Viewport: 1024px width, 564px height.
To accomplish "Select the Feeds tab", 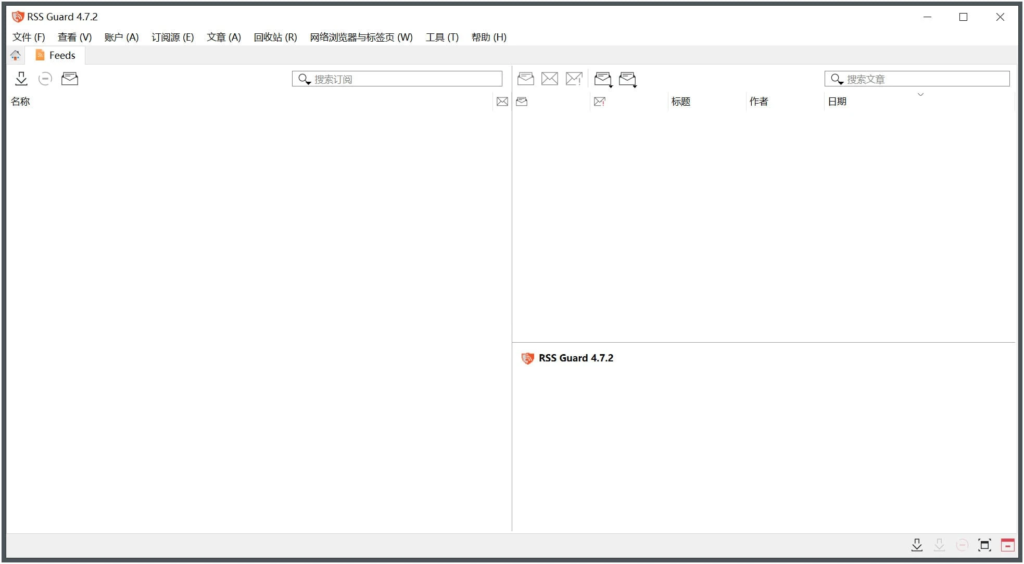I will (56, 55).
